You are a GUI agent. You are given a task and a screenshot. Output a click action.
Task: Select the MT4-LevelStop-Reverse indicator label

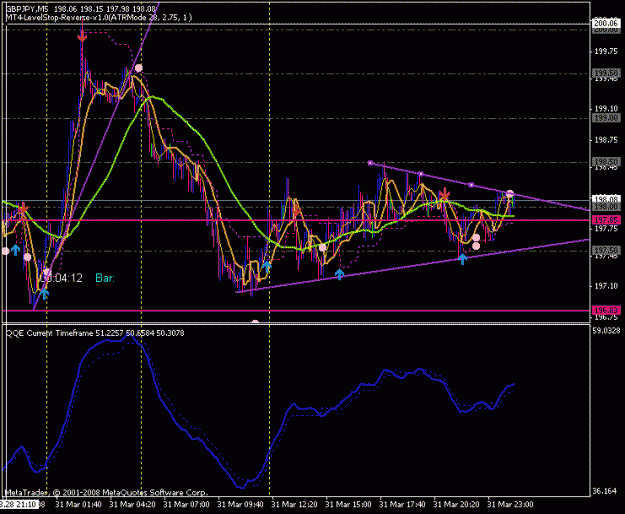click(99, 17)
